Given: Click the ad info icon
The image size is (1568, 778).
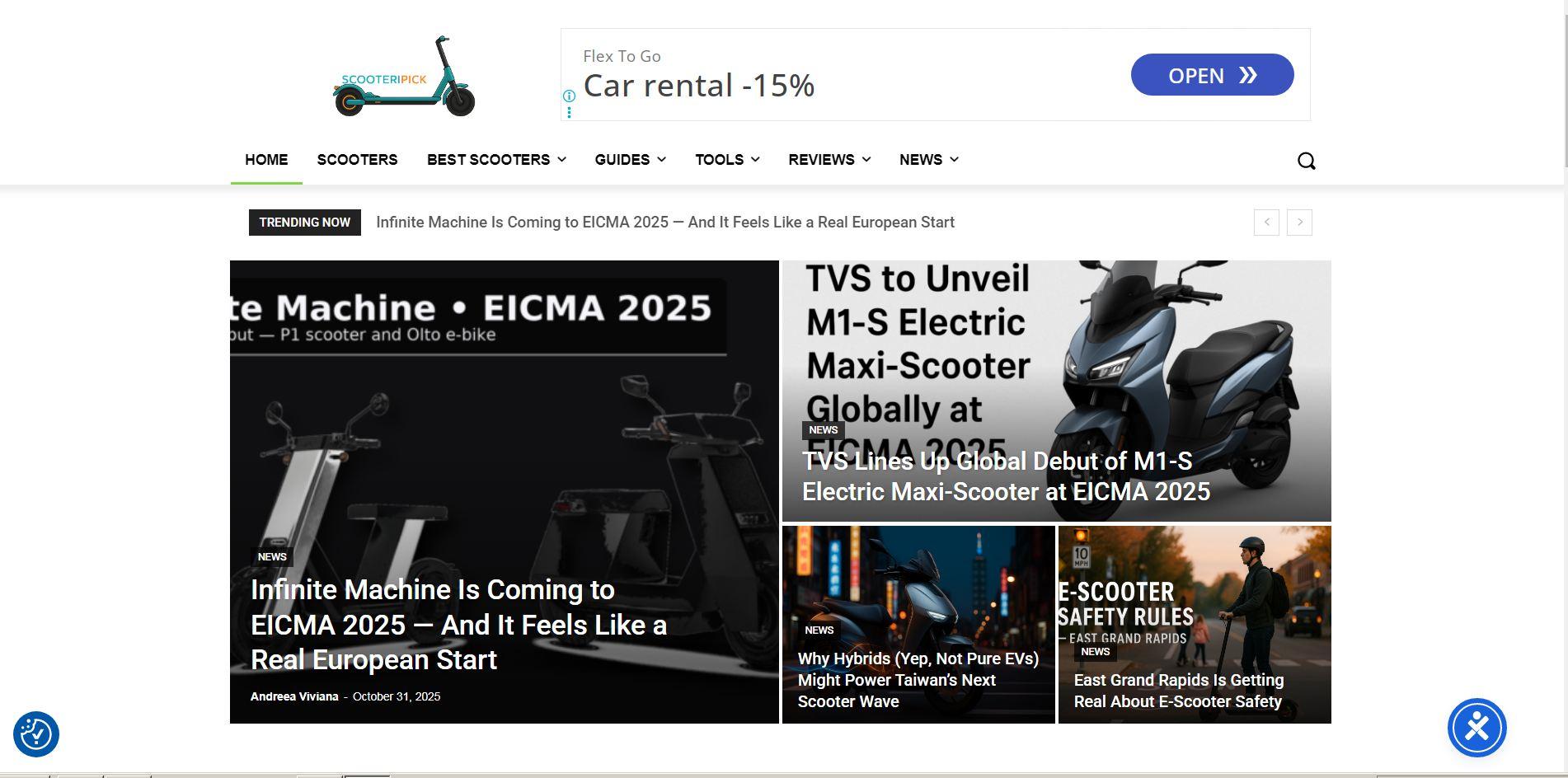Looking at the screenshot, I should [569, 96].
